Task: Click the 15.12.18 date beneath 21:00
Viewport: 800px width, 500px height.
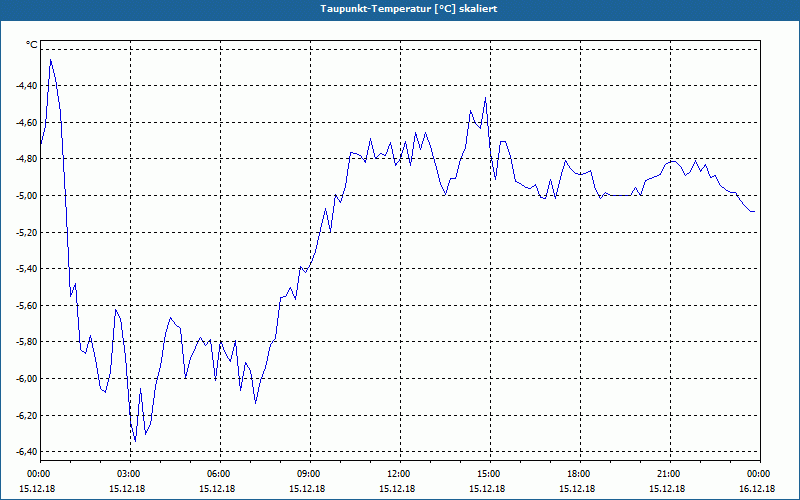Action: pos(667,489)
